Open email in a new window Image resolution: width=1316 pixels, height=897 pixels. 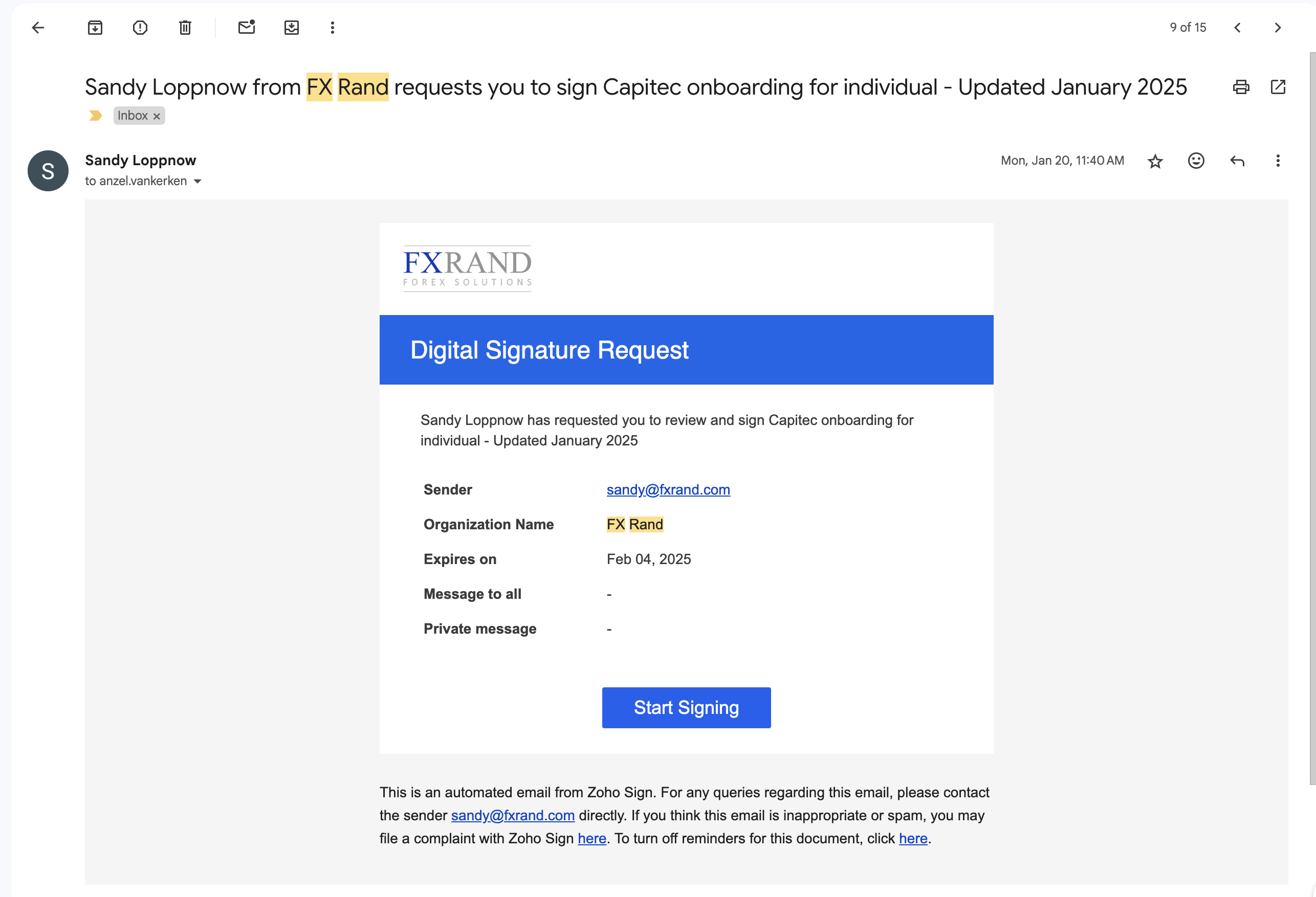[x=1278, y=87]
